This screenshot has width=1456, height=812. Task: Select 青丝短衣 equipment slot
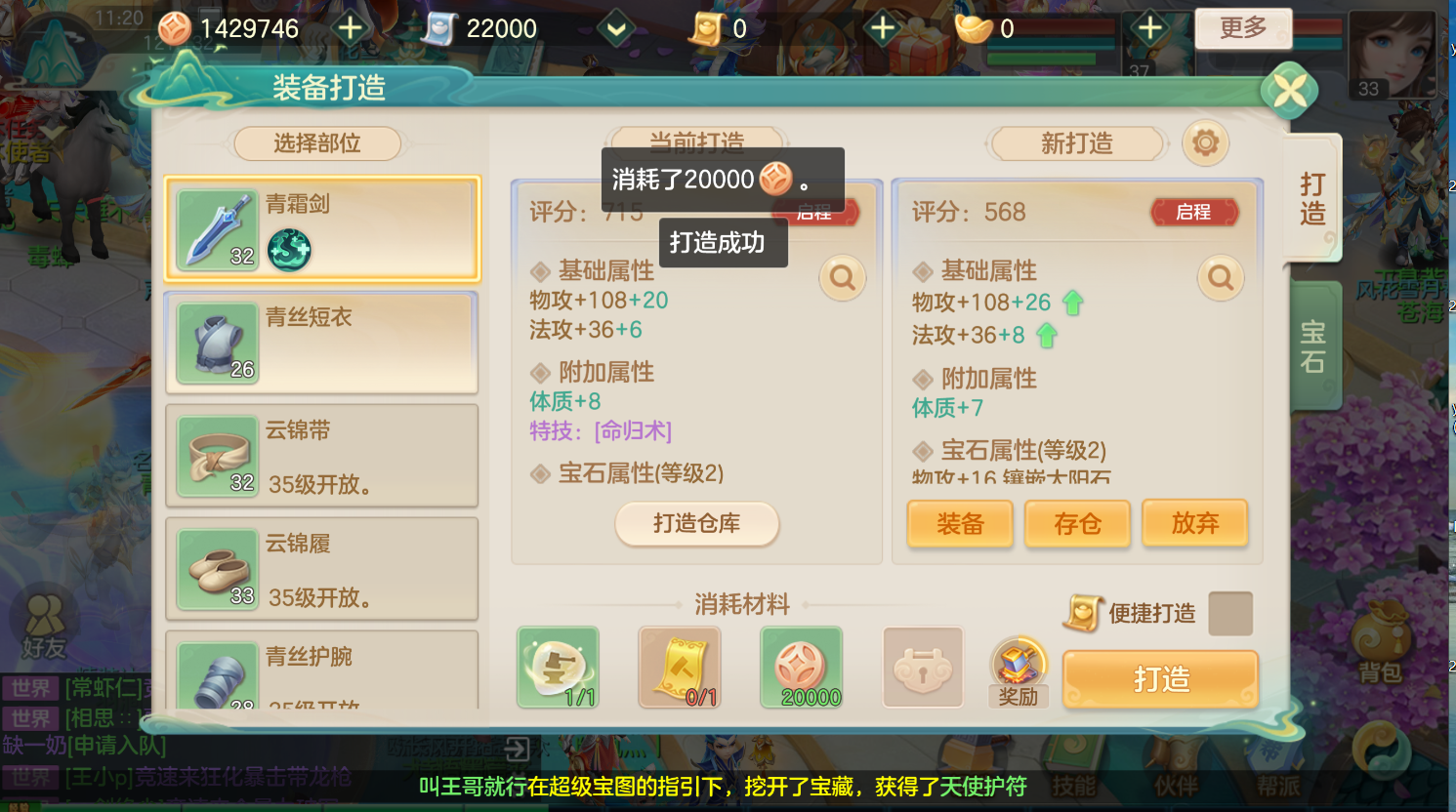[322, 343]
